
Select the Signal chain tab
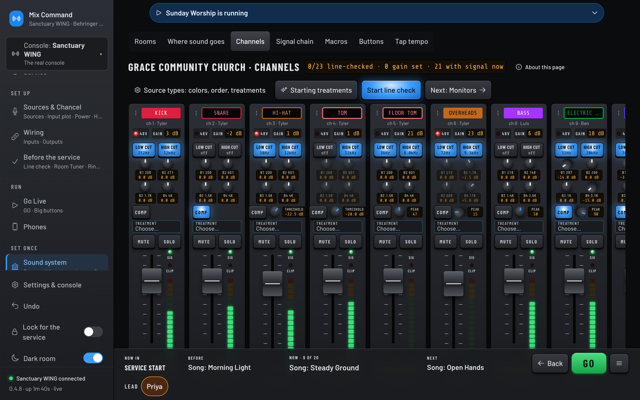click(x=294, y=41)
